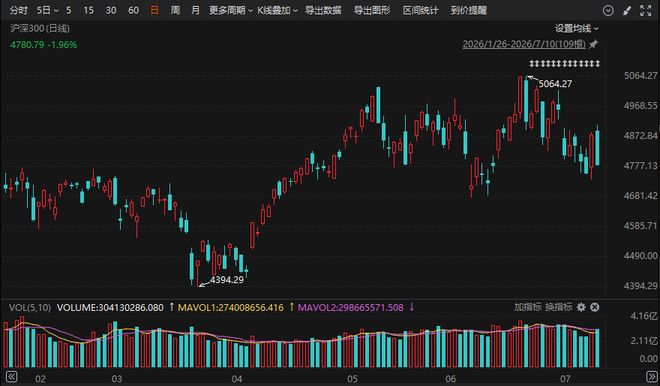
Task: Select the 60-minute period
Action: click(133, 11)
